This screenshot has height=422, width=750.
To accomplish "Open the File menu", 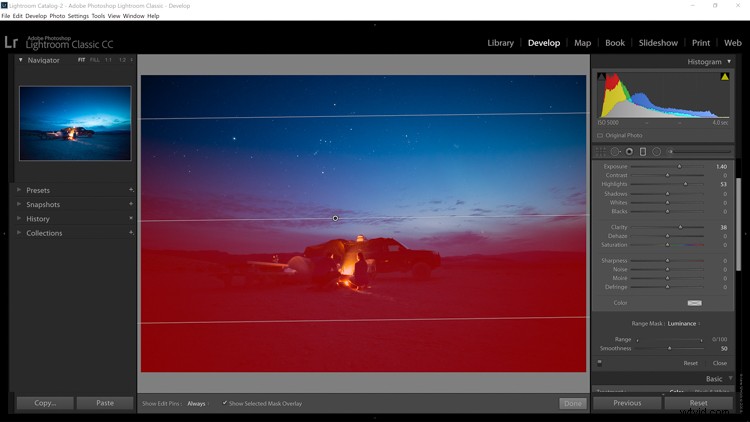I will coord(6,16).
